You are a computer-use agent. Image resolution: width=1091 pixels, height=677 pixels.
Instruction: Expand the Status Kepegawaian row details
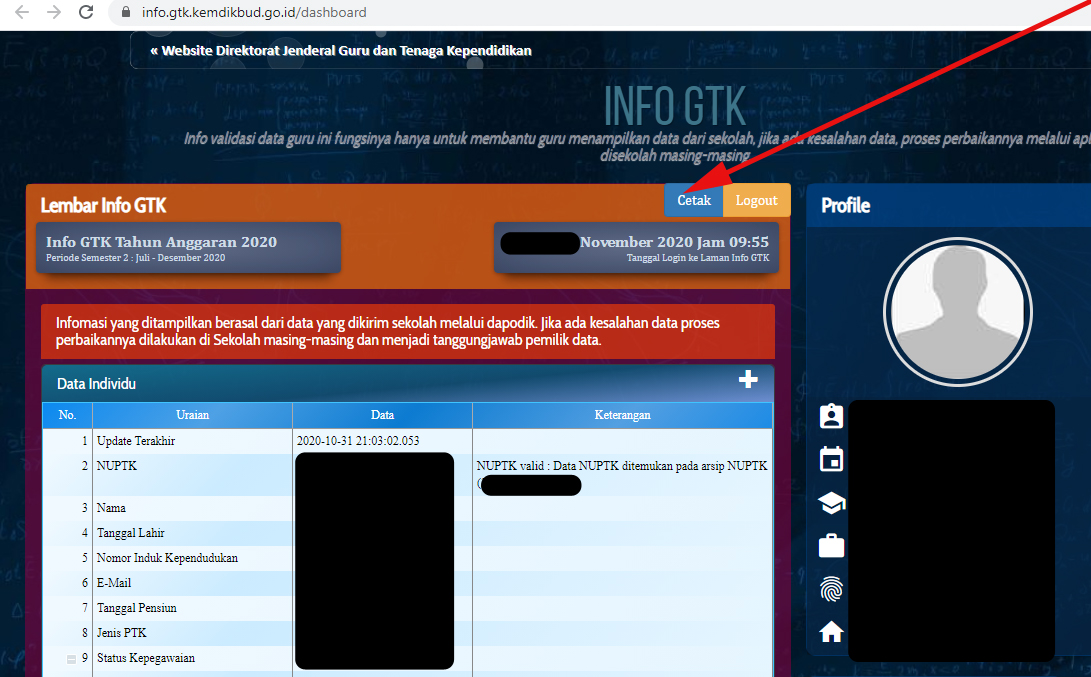click(70, 658)
